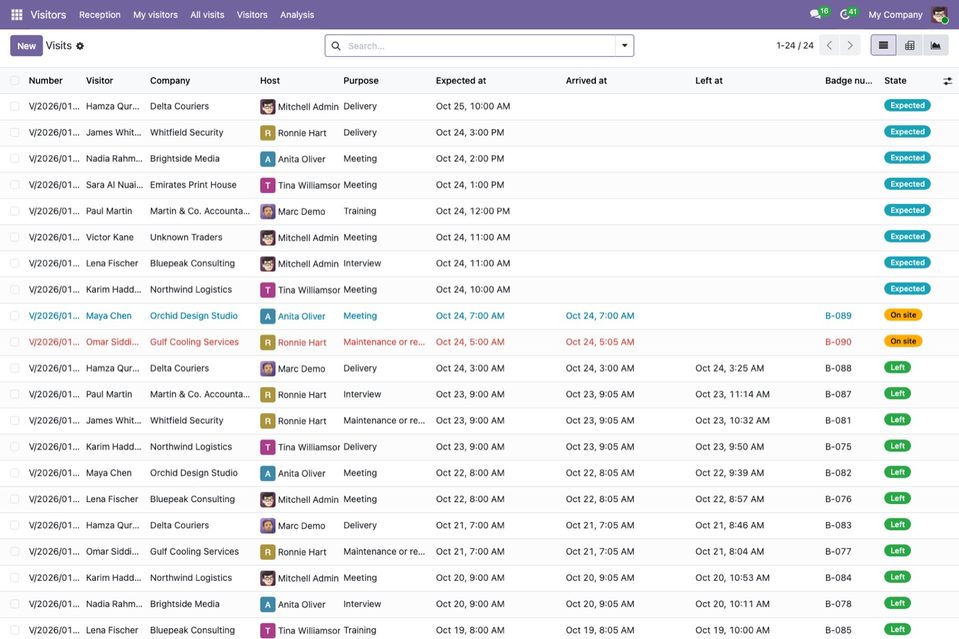Click the New button

click(26, 46)
